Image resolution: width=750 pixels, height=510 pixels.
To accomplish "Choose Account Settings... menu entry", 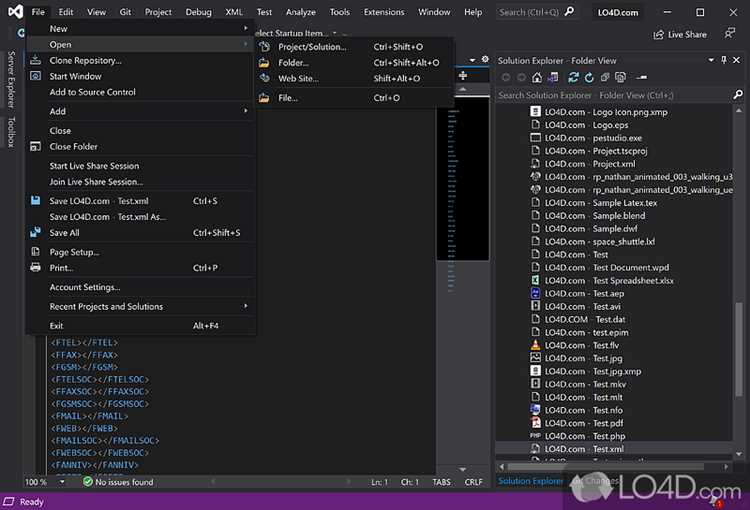I will (141, 287).
